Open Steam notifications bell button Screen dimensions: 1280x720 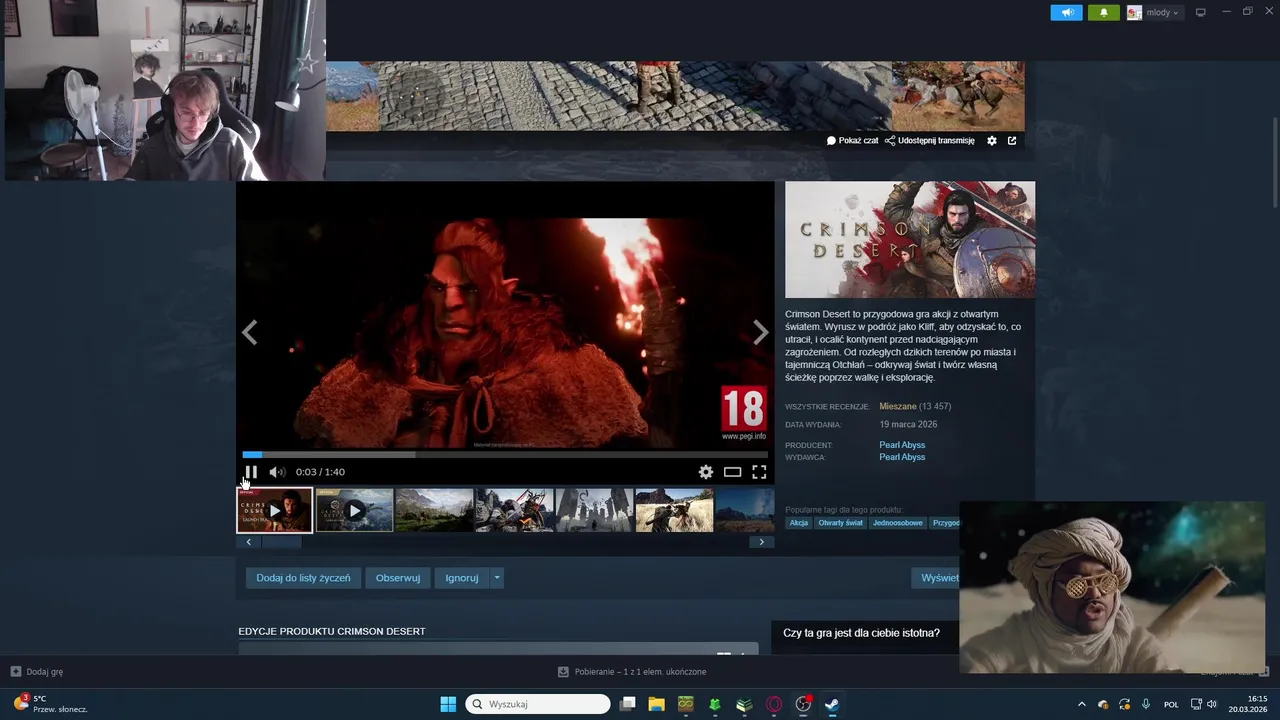pos(1104,12)
